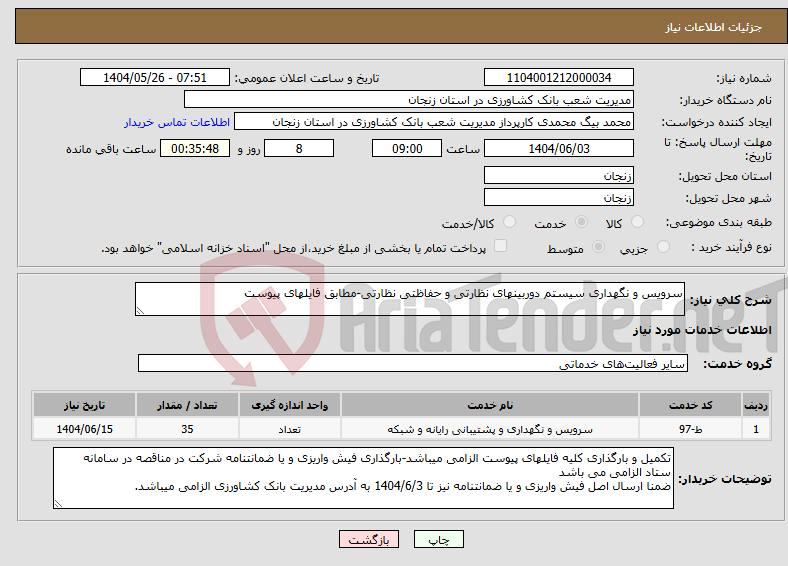Click the شرح کلی نیاز description textarea

click(410, 299)
